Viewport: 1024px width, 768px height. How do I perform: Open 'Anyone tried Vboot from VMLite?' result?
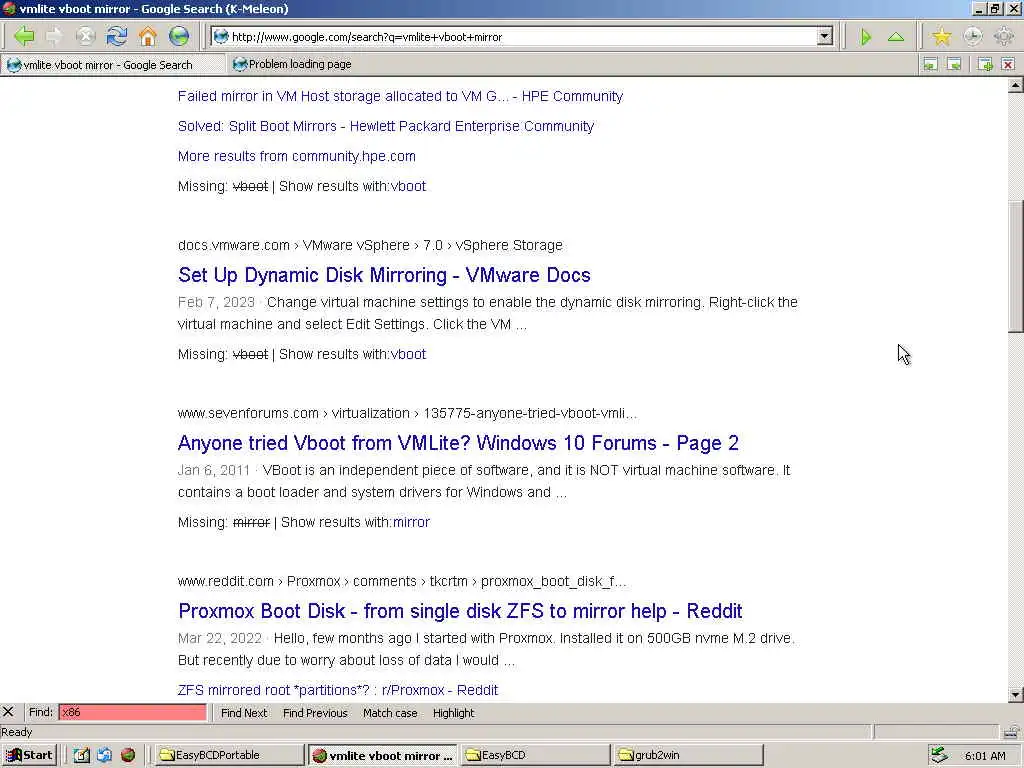(x=458, y=443)
